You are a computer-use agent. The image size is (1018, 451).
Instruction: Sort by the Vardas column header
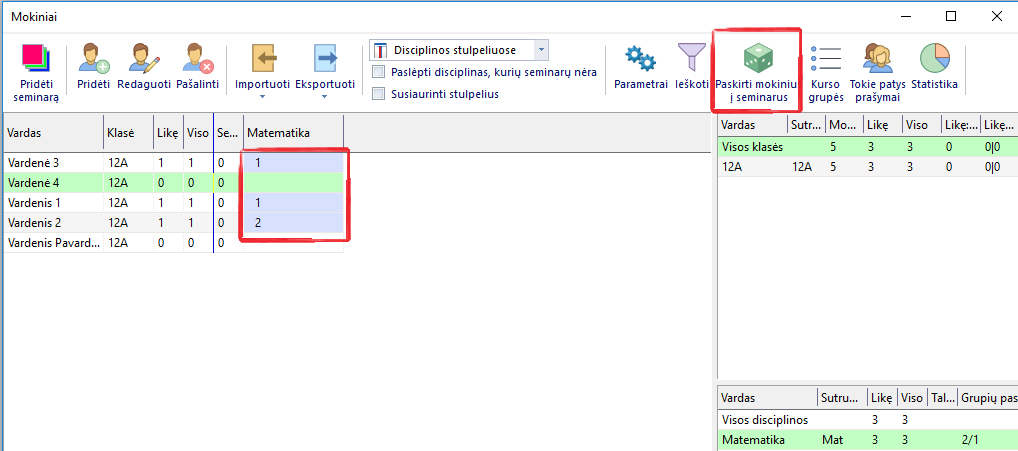pyautogui.click(x=50, y=132)
